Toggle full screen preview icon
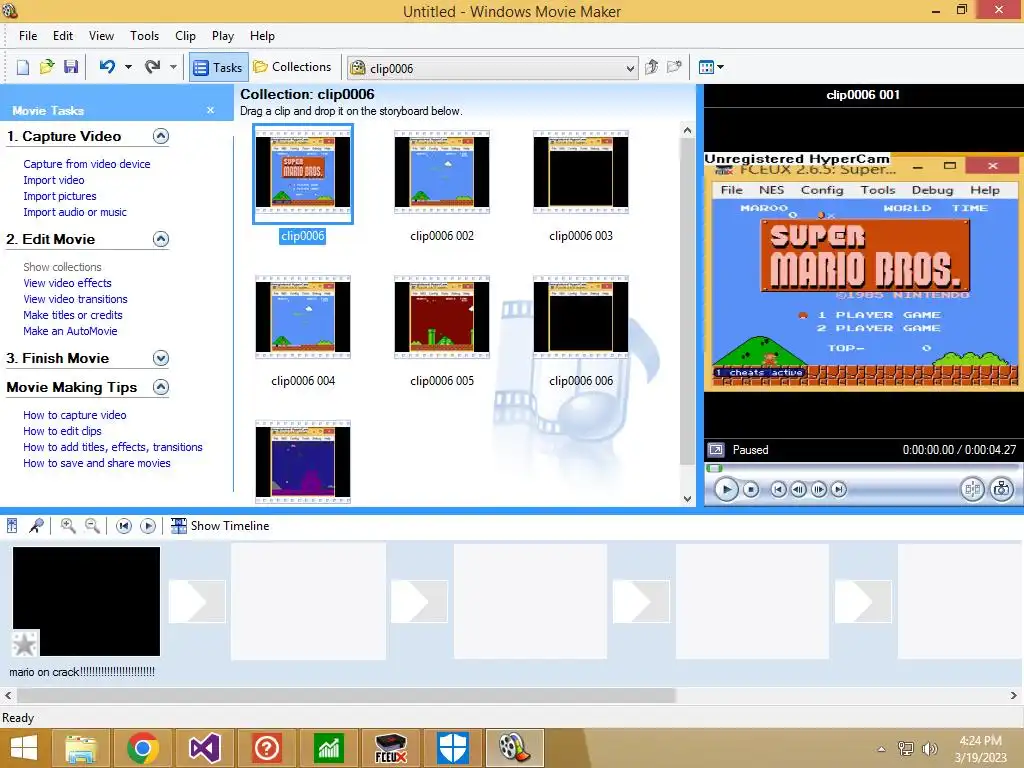The image size is (1024, 768). click(716, 450)
